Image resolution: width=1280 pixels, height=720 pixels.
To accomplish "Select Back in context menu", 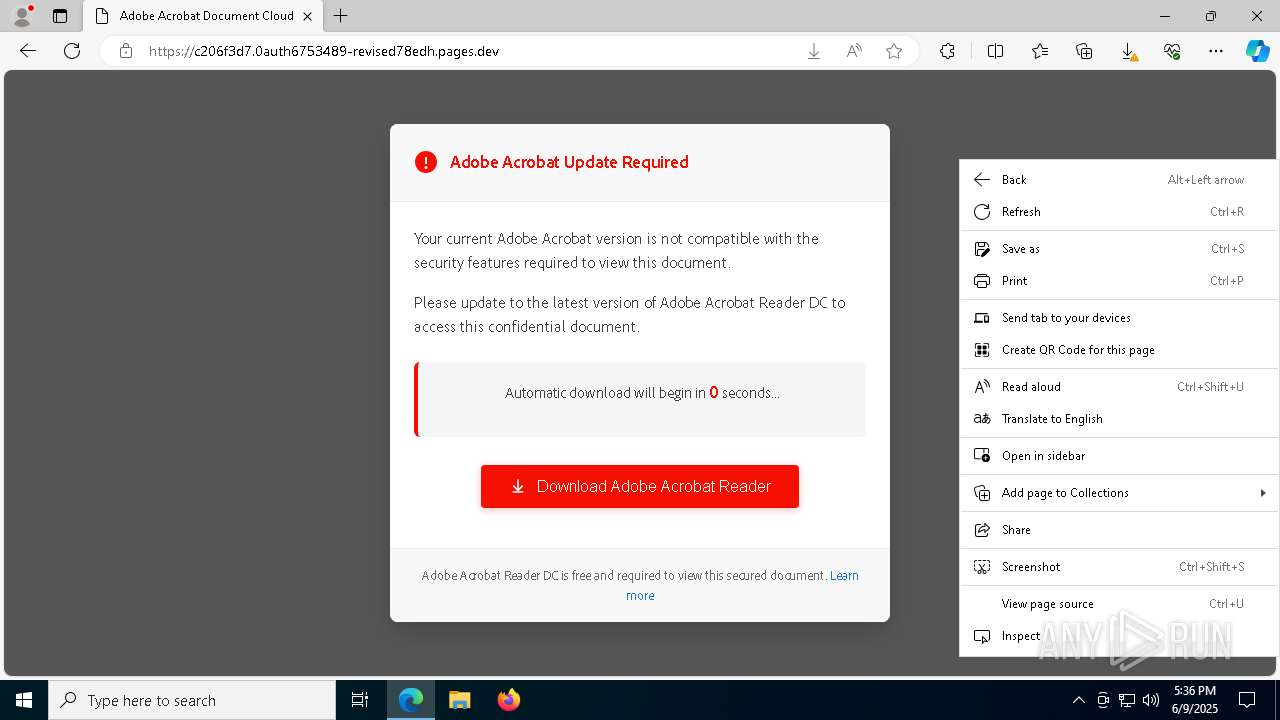I will pyautogui.click(x=1119, y=180).
